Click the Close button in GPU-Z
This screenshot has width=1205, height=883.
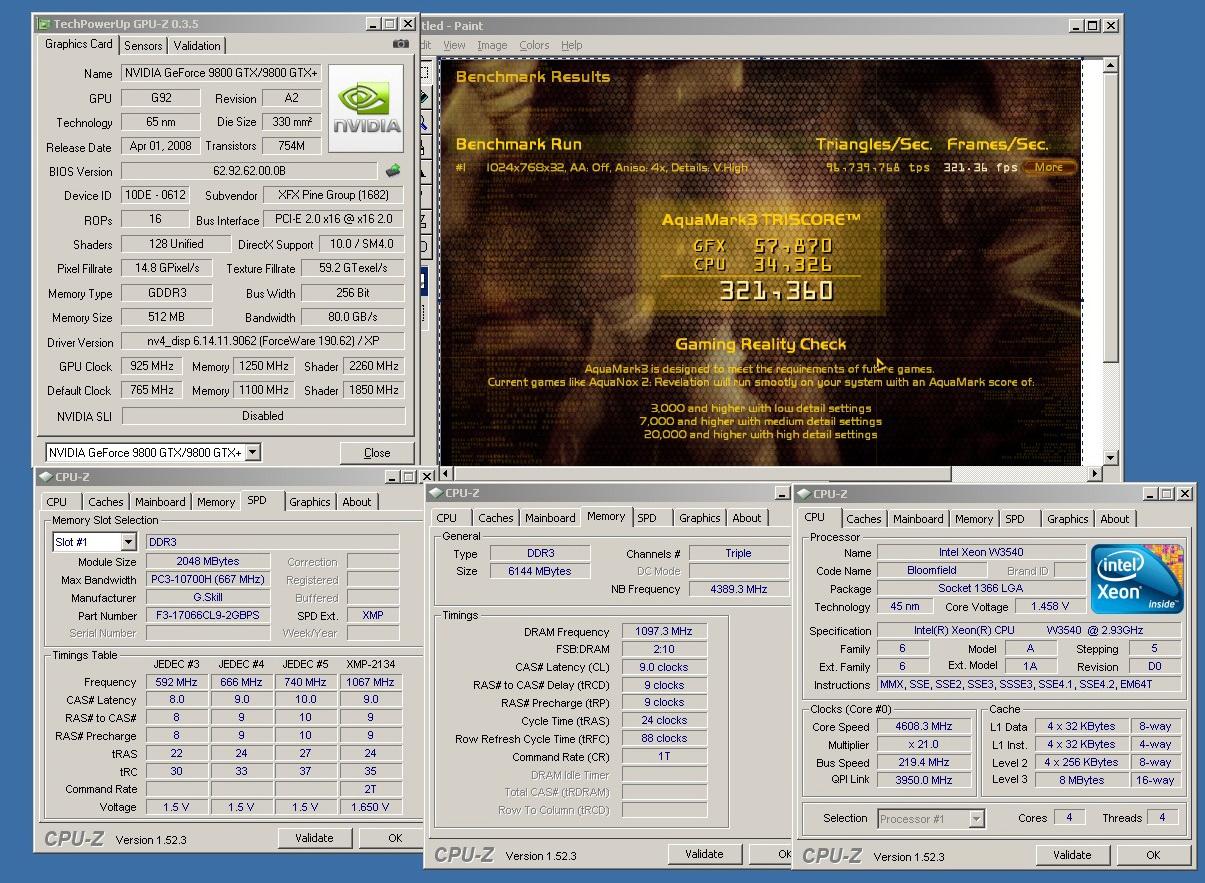(x=377, y=453)
